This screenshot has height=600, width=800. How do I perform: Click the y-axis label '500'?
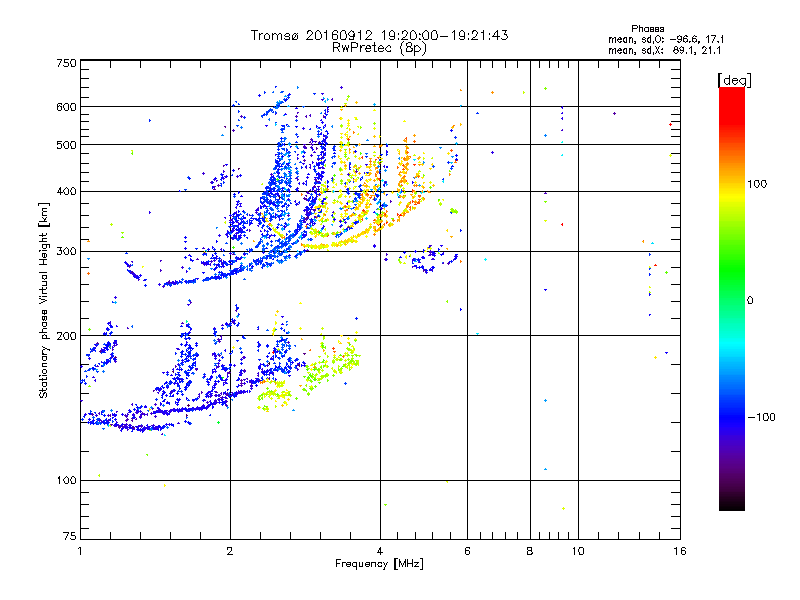66,145
